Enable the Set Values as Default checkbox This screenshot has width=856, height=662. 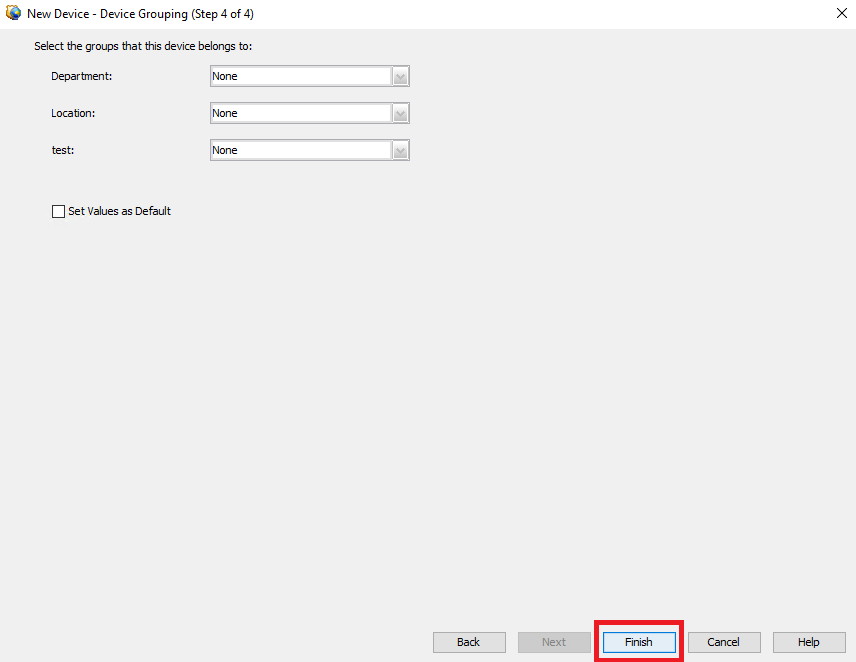[x=58, y=211]
